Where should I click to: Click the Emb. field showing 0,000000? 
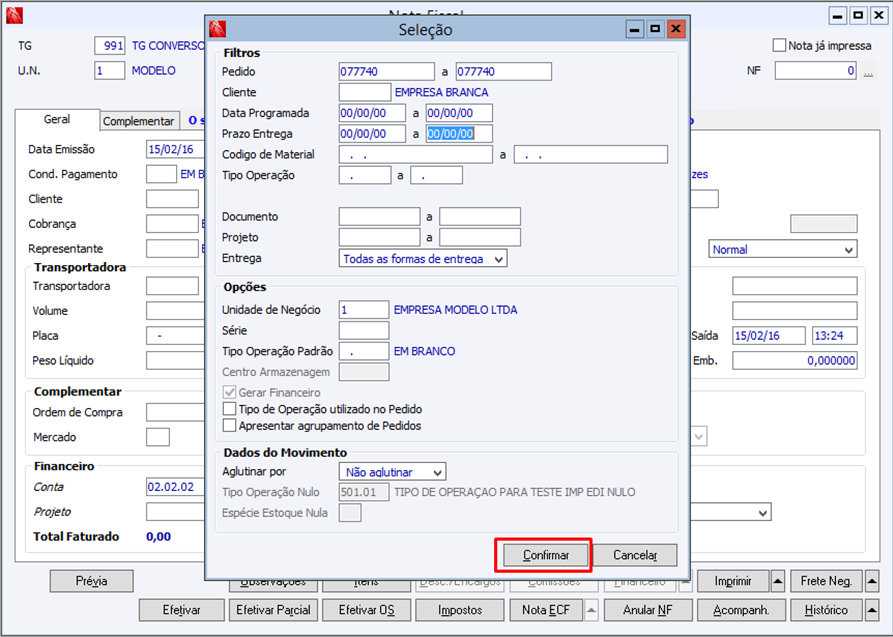(794, 361)
